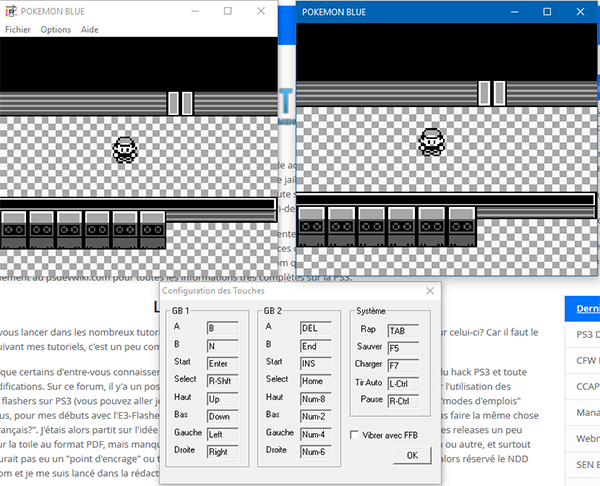Minimize the right blue-titled POKEMON BLUE window
This screenshot has width=600, height=486.
pos(515,12)
